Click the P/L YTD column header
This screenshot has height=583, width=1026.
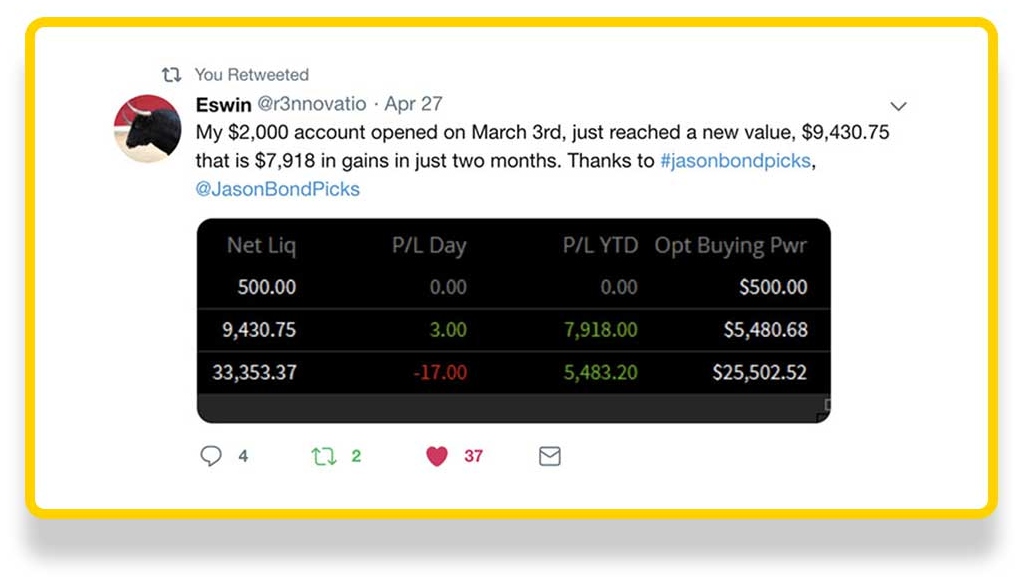pos(600,245)
